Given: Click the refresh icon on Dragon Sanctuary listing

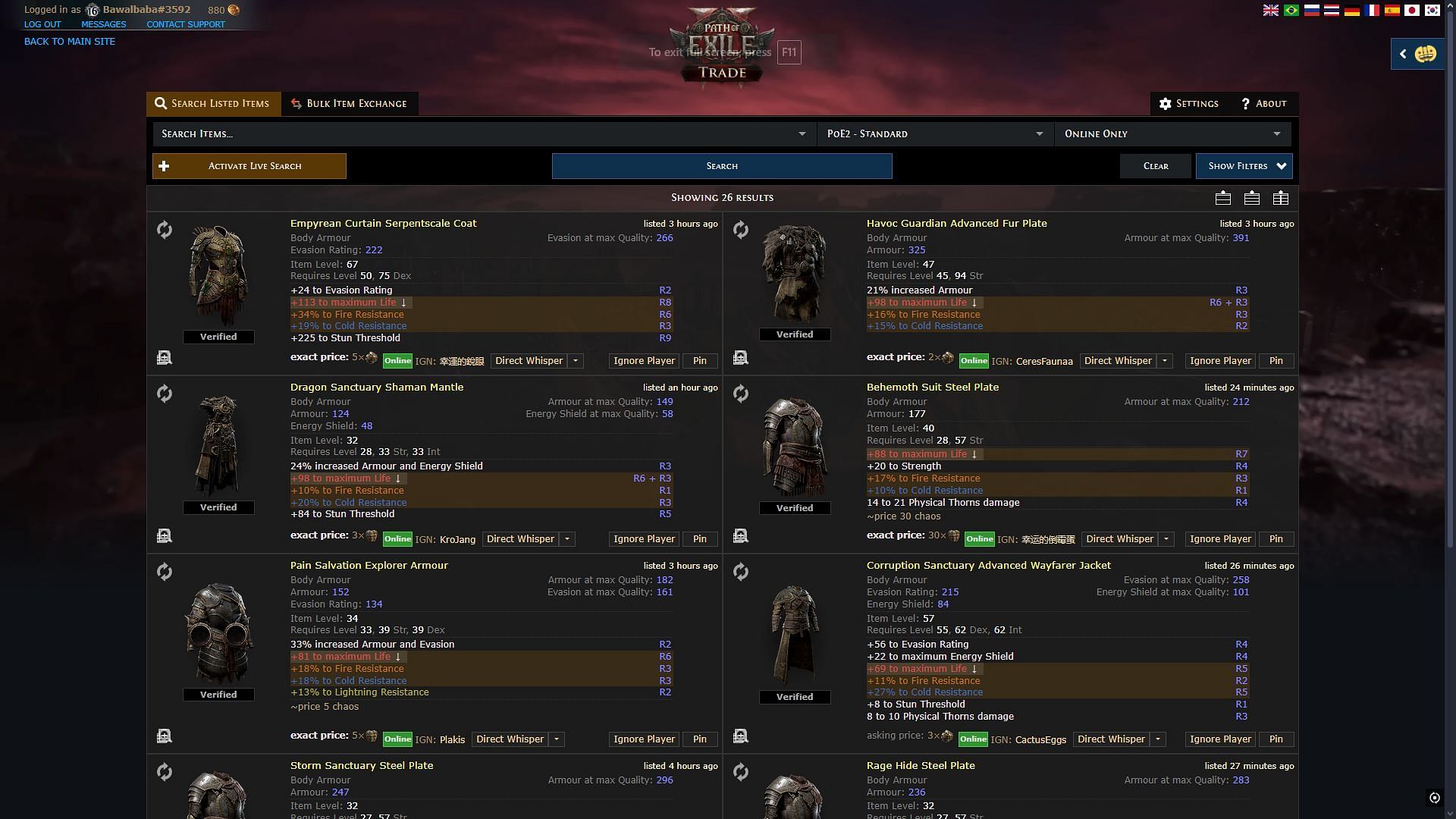Looking at the screenshot, I should [x=164, y=393].
